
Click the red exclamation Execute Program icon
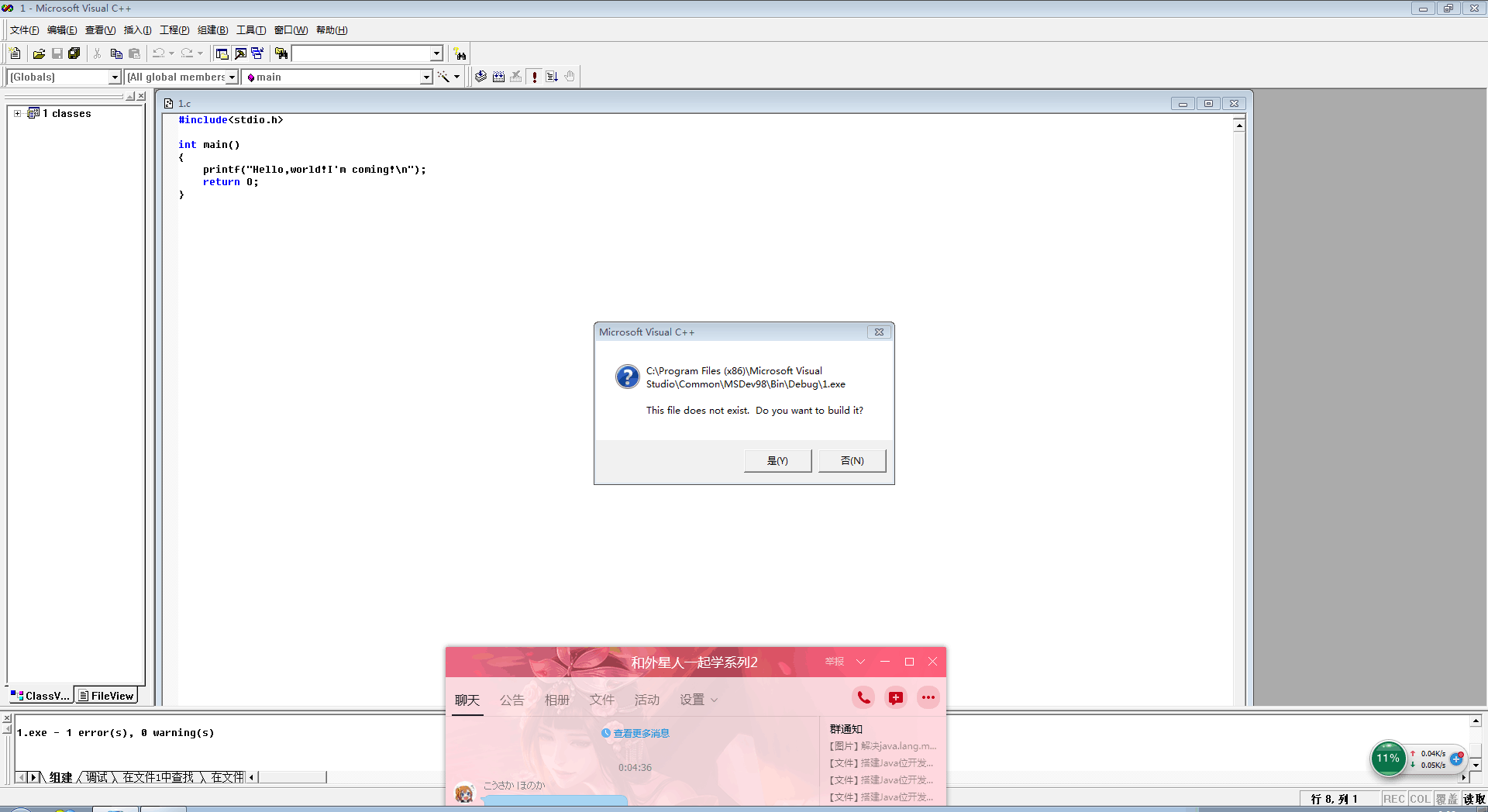[x=535, y=77]
